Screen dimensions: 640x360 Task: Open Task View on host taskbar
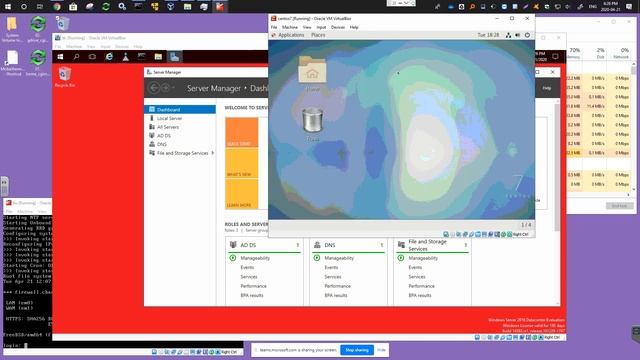[40, 7]
